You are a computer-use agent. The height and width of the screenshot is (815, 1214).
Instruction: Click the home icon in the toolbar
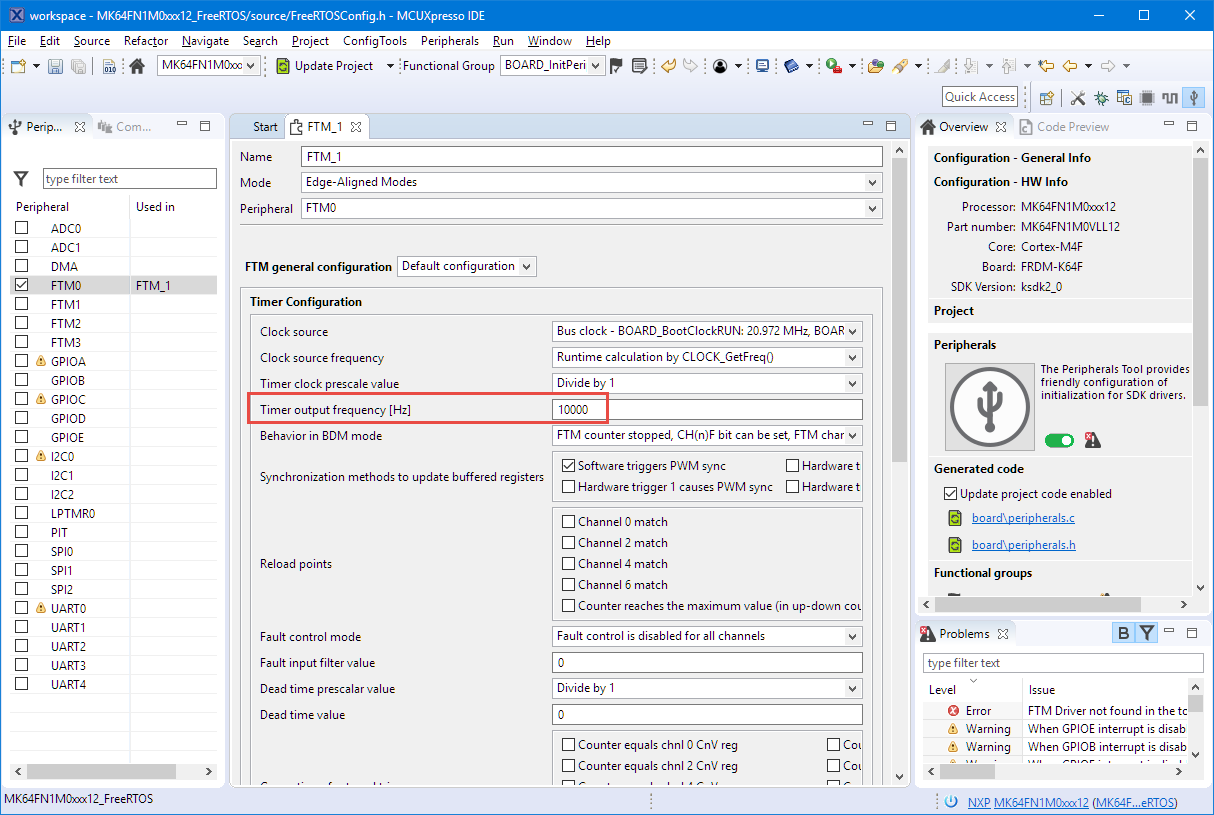[137, 66]
